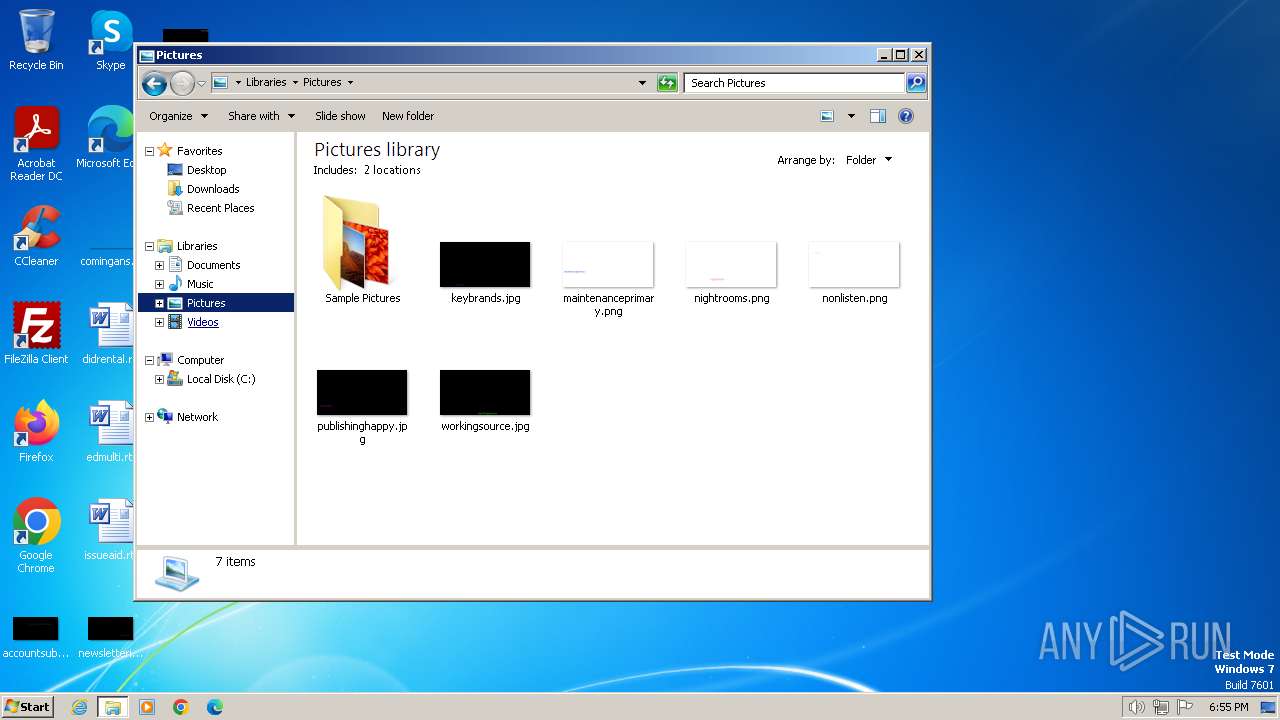1280x720 pixels.
Task: Open Explorer help icon
Action: (x=906, y=116)
